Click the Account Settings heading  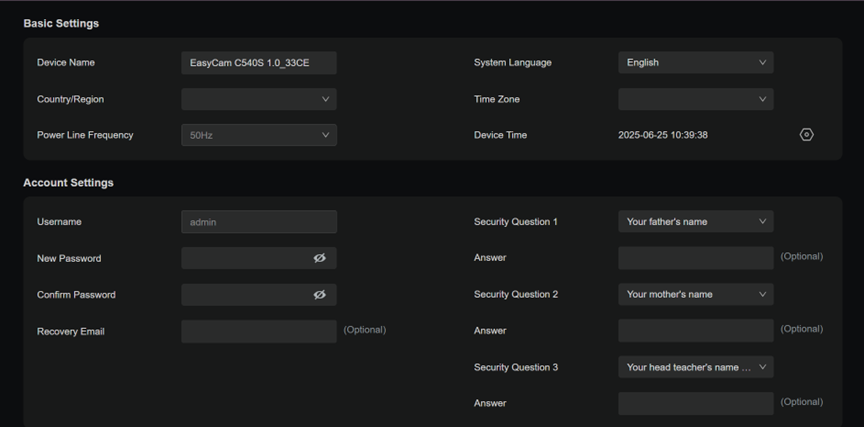(x=68, y=182)
